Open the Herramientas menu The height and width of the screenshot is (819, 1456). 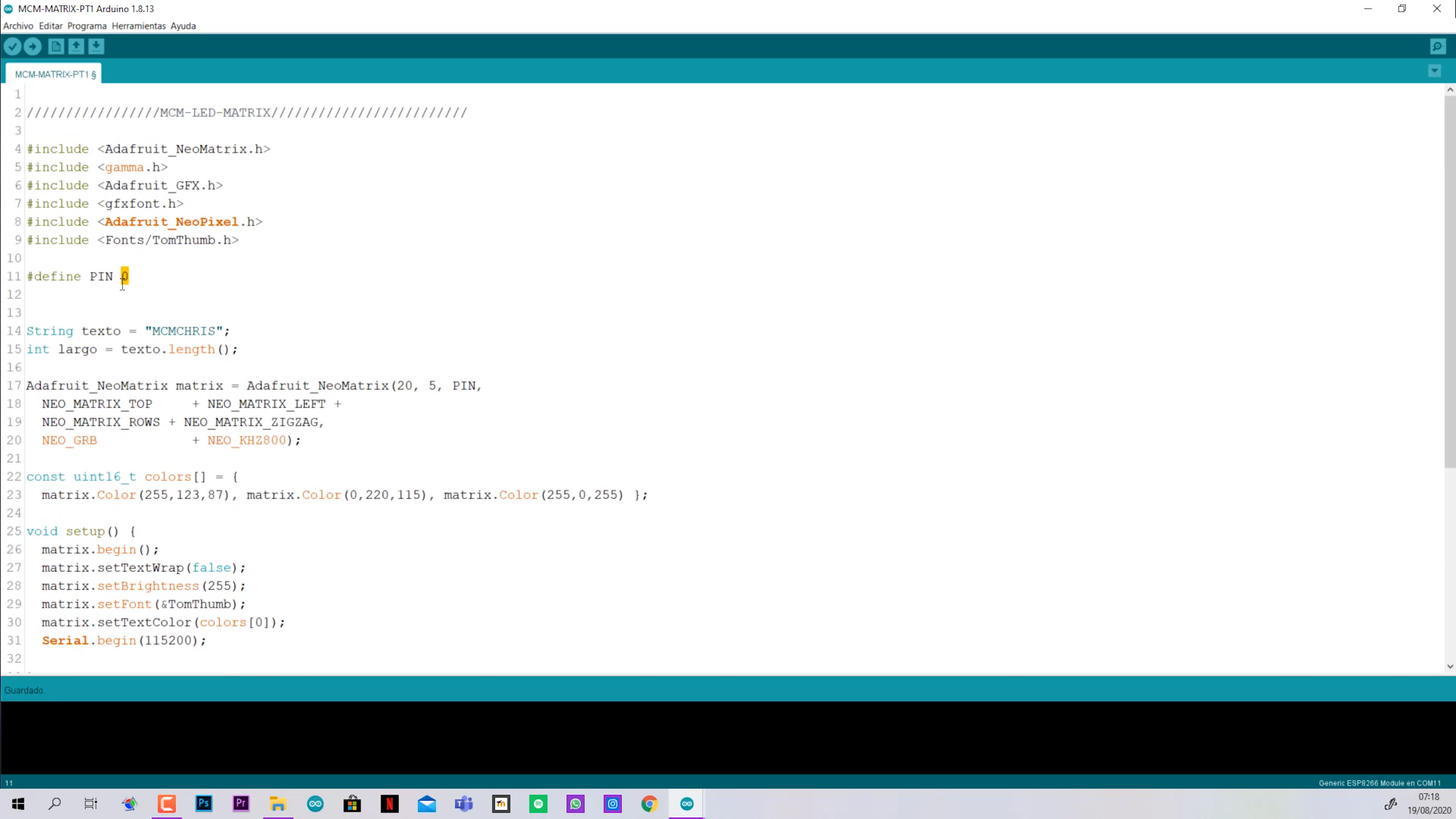pyautogui.click(x=138, y=26)
